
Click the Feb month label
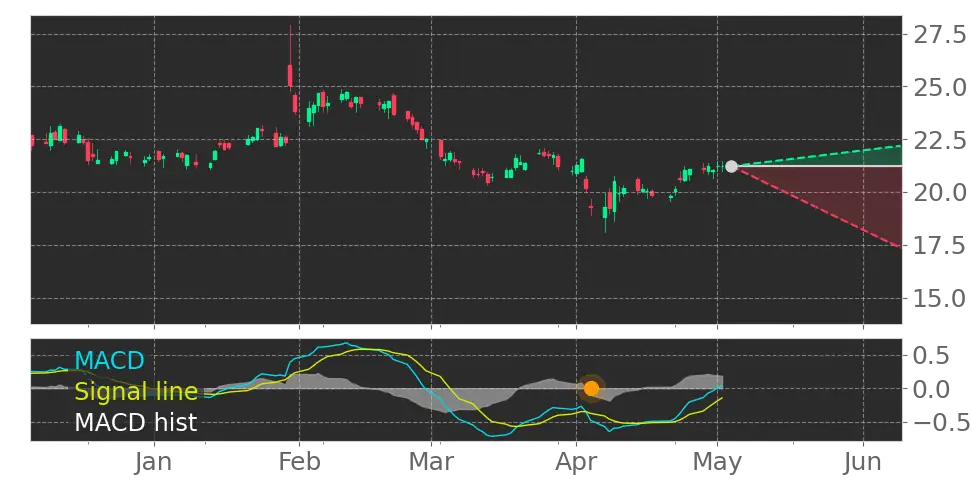(300, 463)
